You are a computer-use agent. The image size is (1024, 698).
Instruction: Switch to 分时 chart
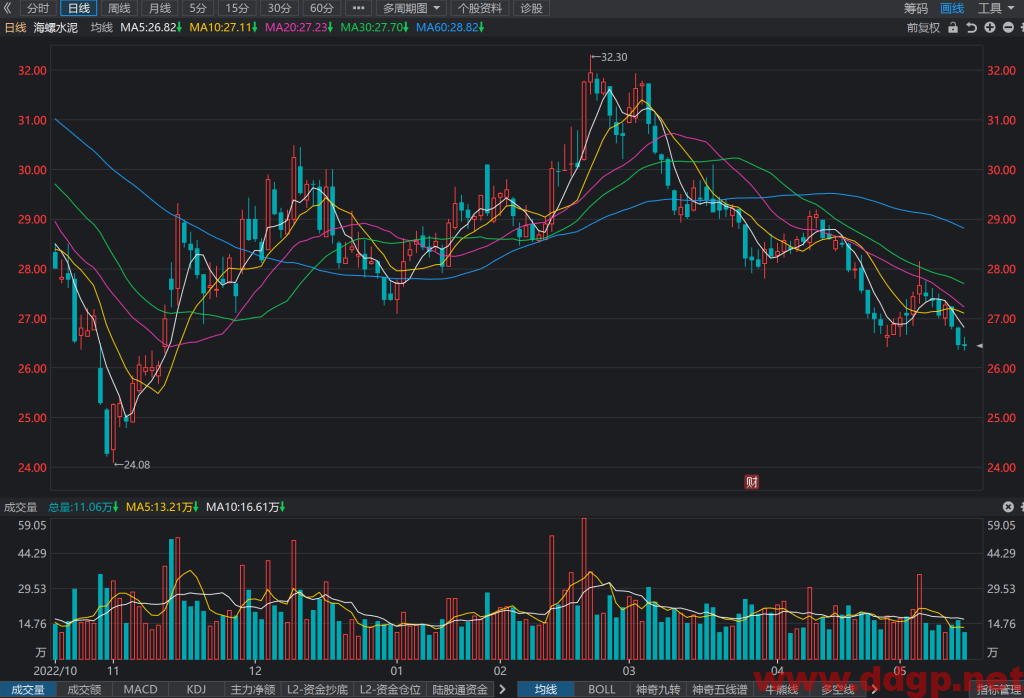click(38, 8)
